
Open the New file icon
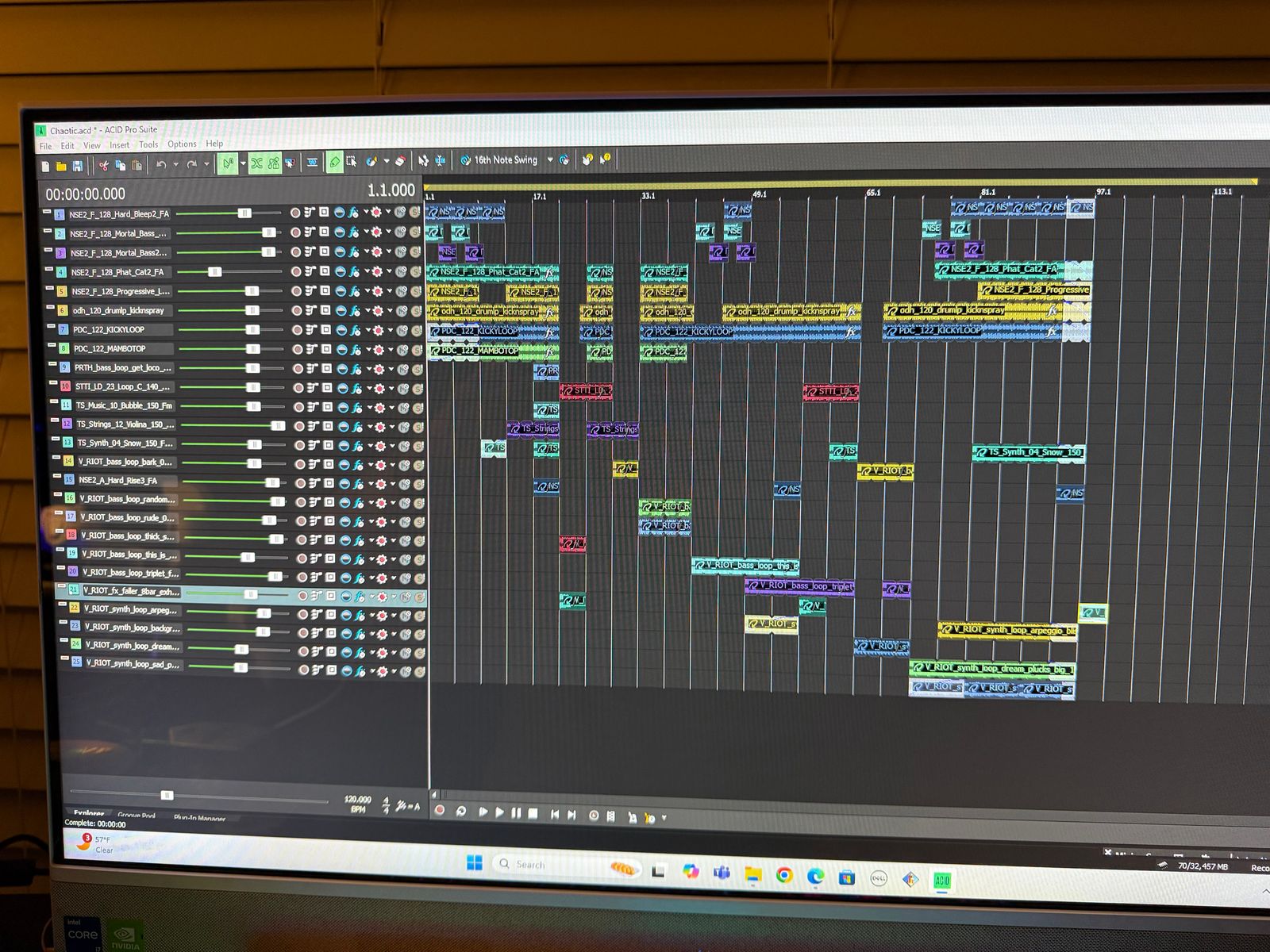tap(45, 166)
